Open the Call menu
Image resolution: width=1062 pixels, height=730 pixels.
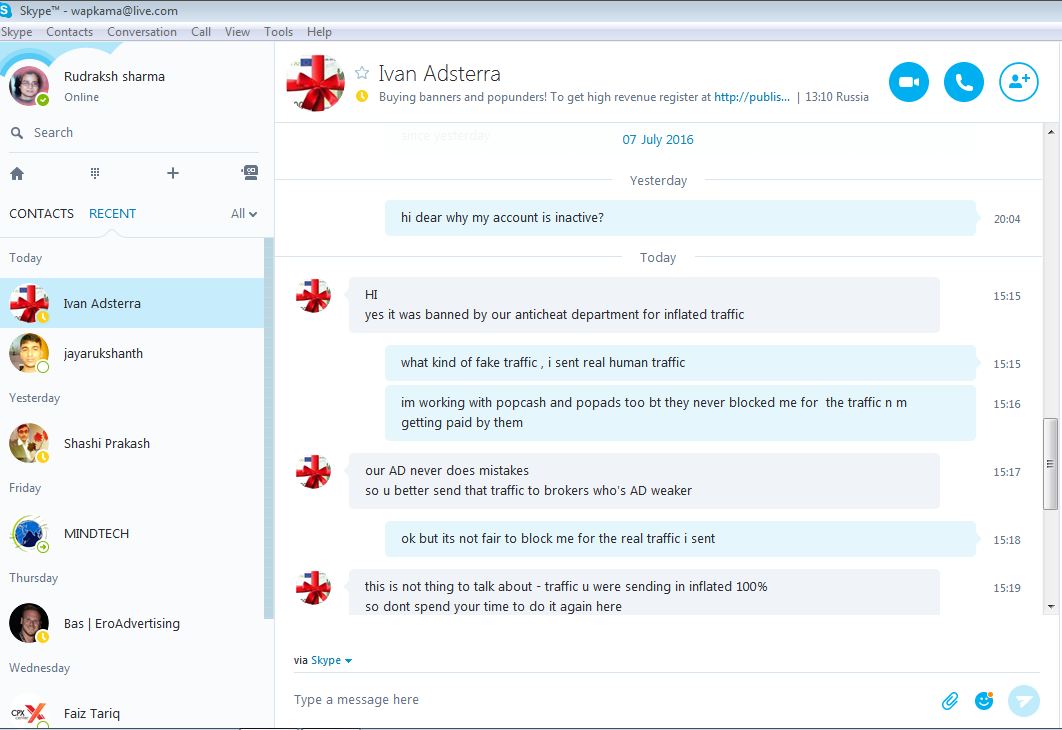tap(200, 32)
